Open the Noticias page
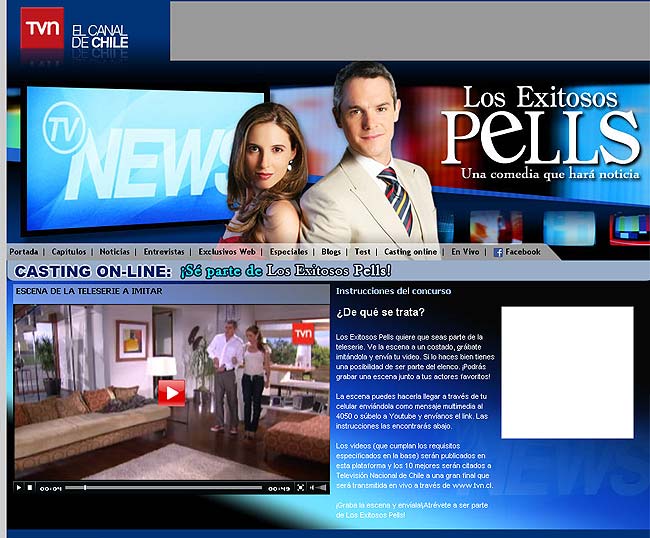Screen dimensions: 650x538 point(115,252)
